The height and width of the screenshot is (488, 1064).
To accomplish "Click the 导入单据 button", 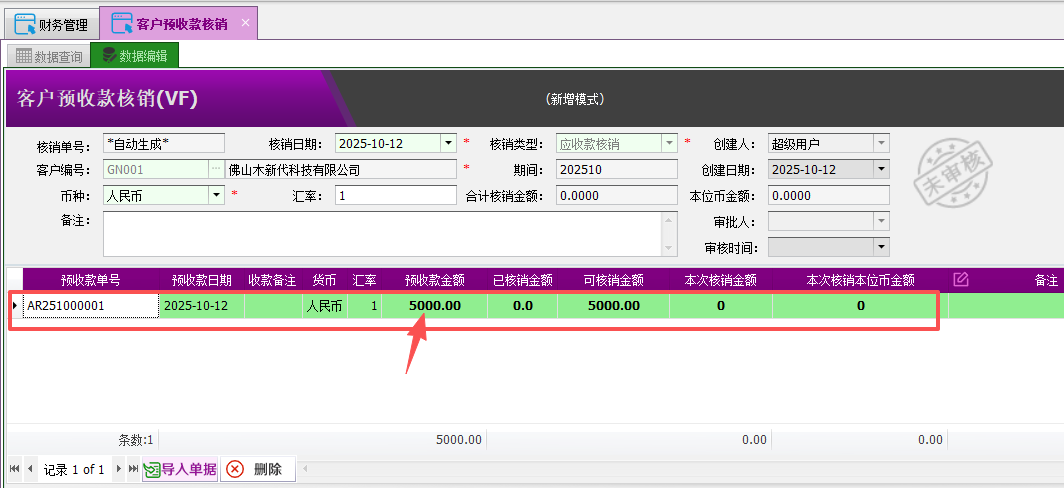I will coord(179,469).
